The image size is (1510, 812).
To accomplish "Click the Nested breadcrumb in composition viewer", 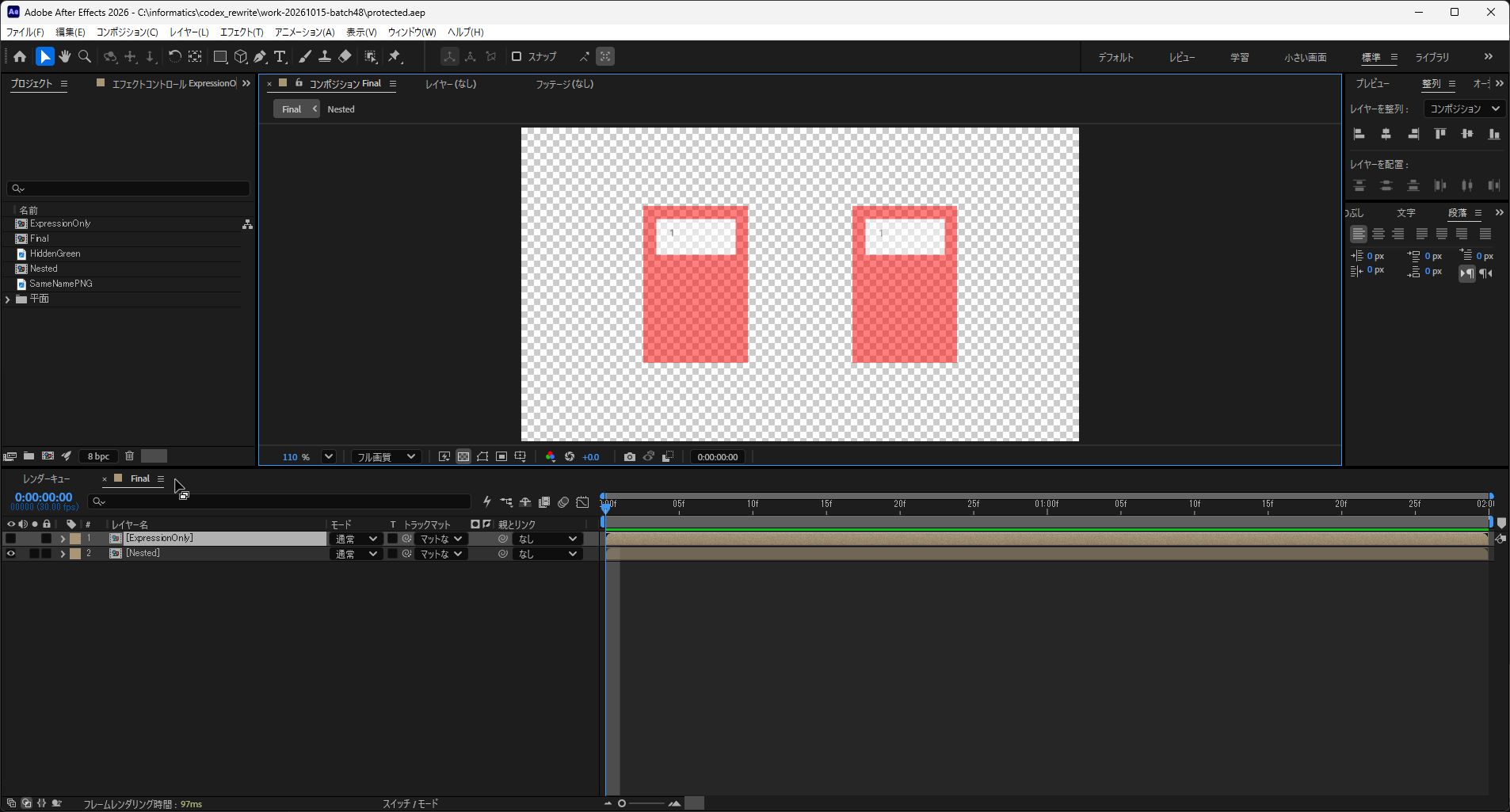I will [x=341, y=109].
